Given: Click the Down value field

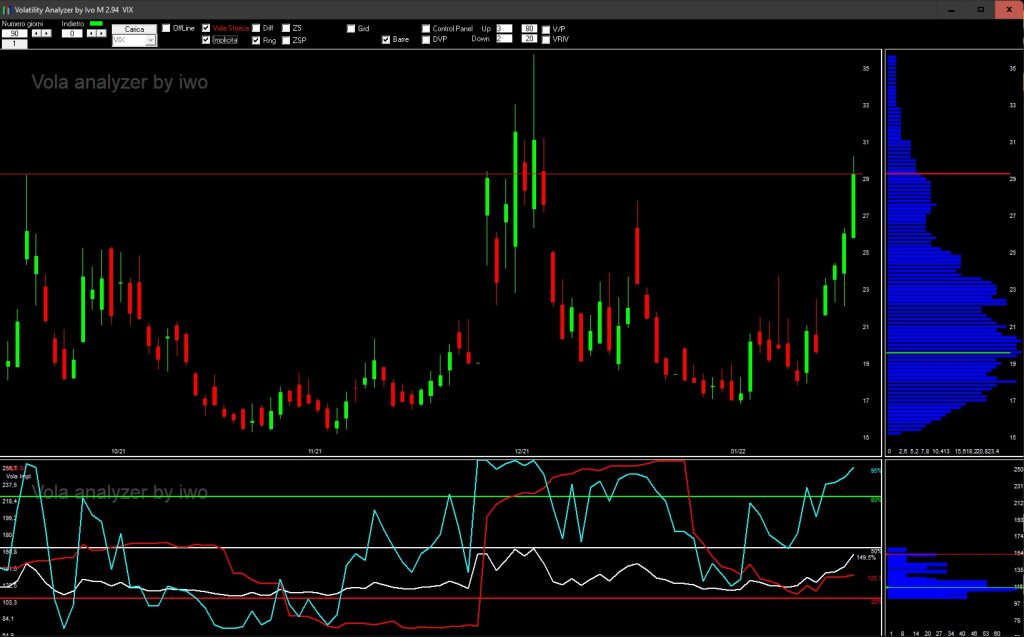Looking at the screenshot, I should 504,39.
